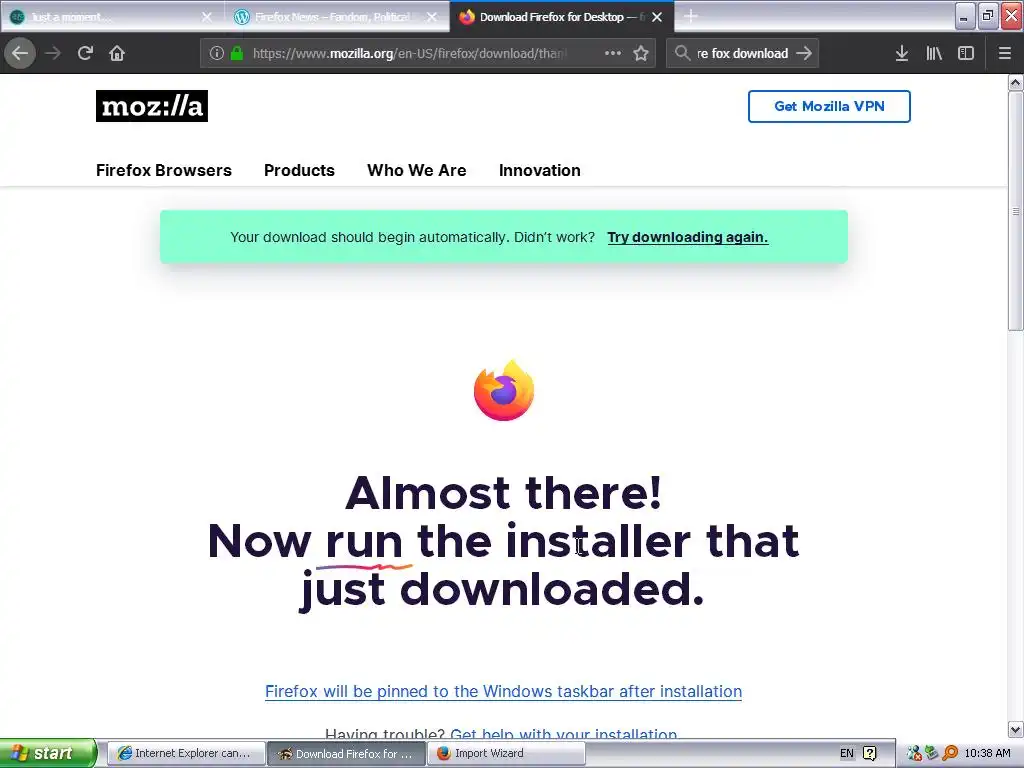1024x768 pixels.
Task: Click the Forward navigation arrow
Action: (x=53, y=53)
